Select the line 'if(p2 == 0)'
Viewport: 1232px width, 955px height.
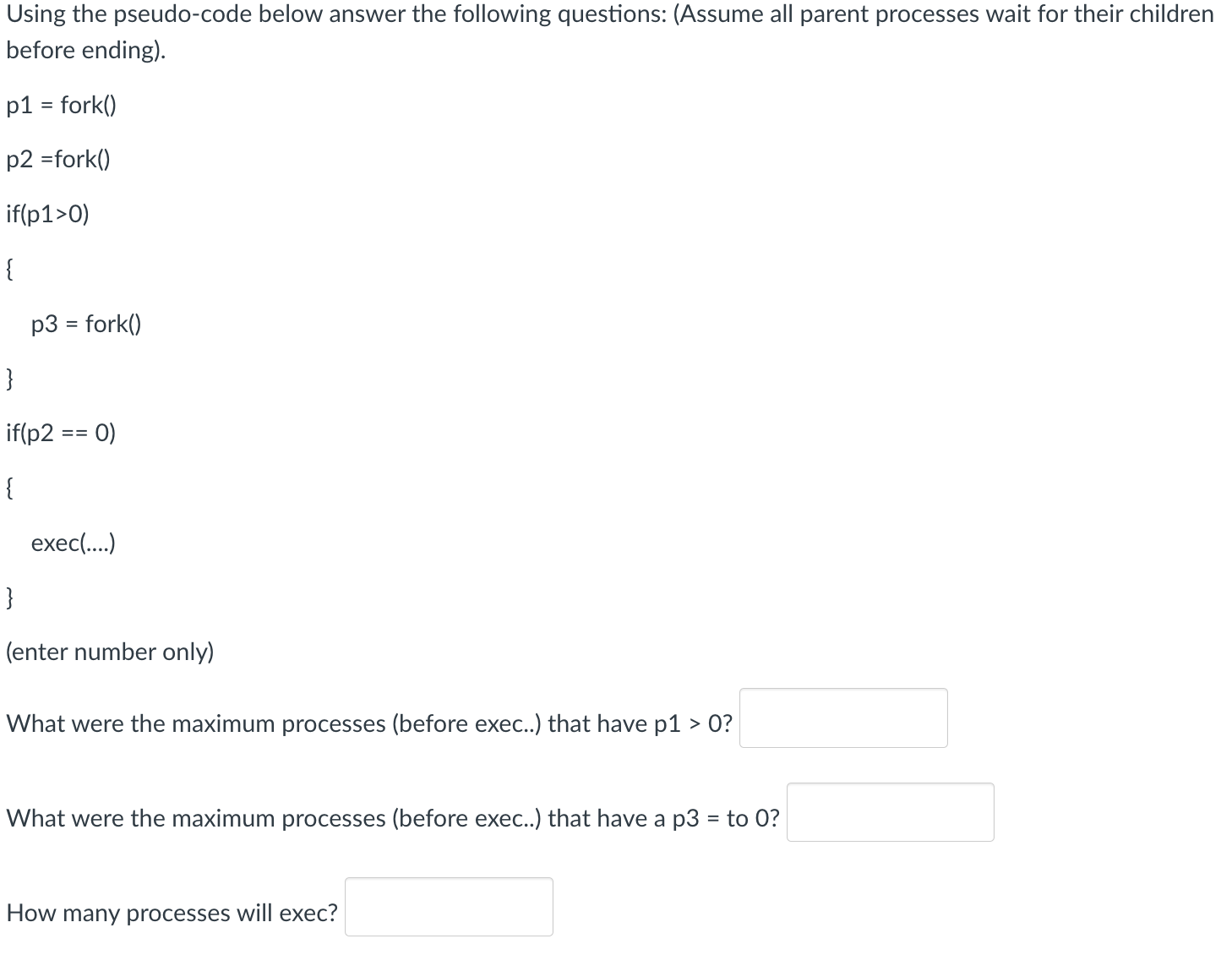[x=60, y=433]
